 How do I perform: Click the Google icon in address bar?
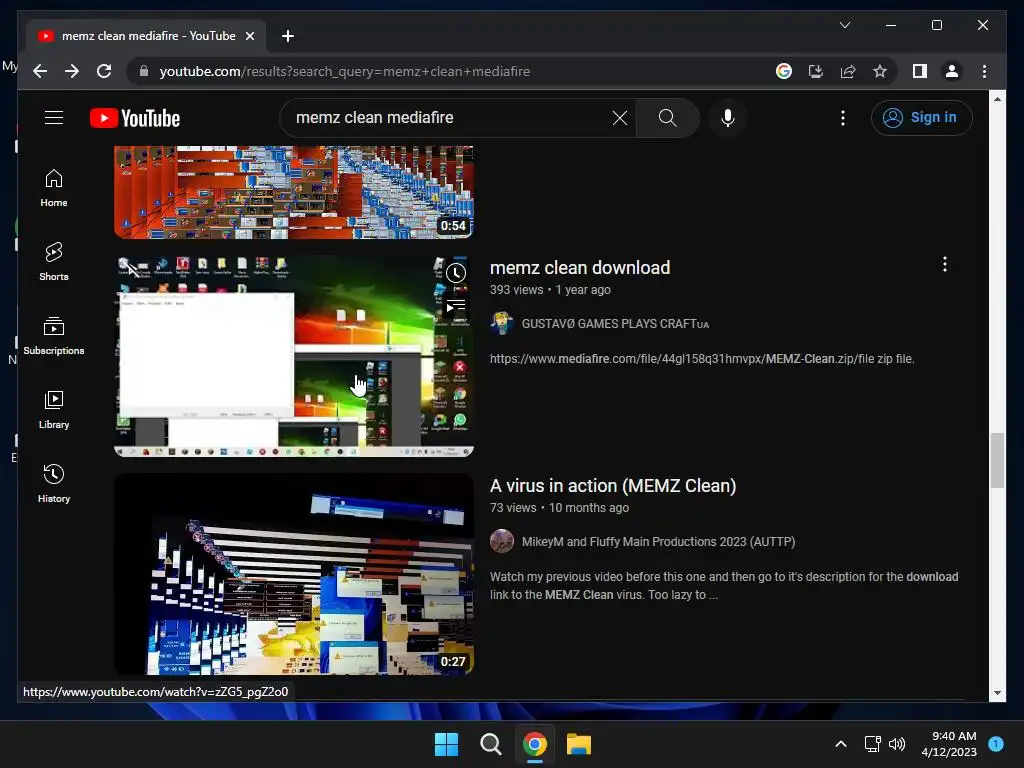[784, 71]
